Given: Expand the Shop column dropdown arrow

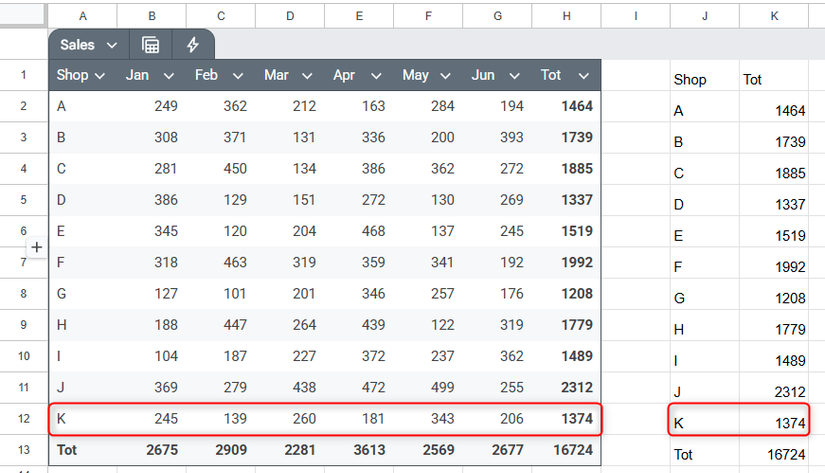Looking at the screenshot, I should [100, 76].
